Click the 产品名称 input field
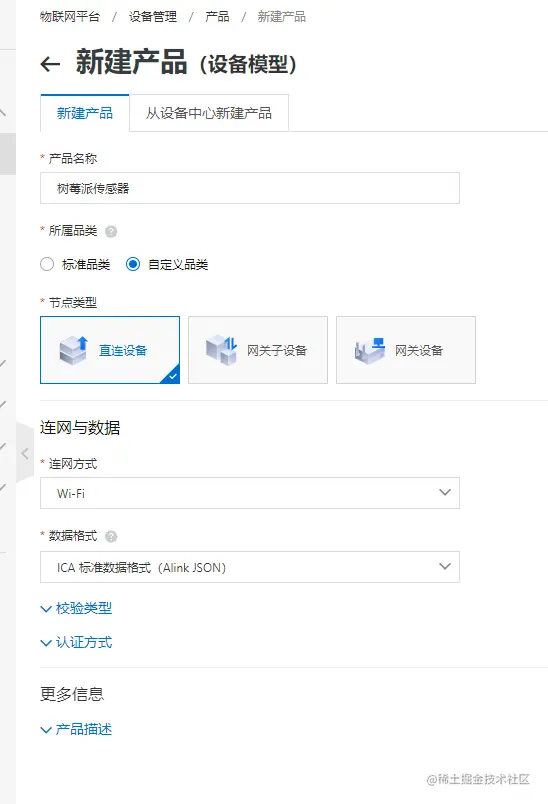The image size is (548, 804). [250, 188]
